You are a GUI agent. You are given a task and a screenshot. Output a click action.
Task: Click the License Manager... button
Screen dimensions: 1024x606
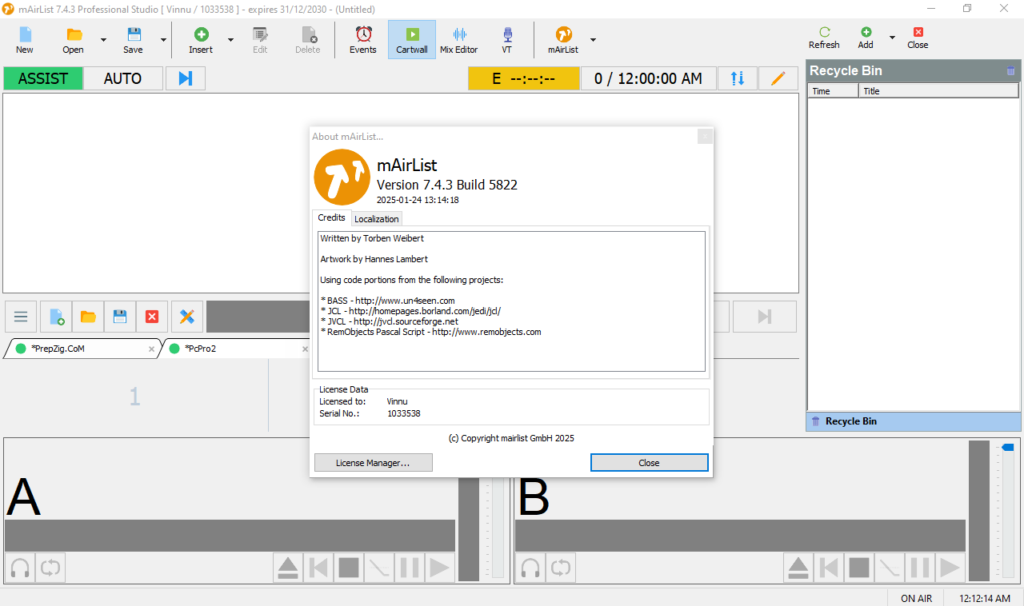pyautogui.click(x=373, y=462)
